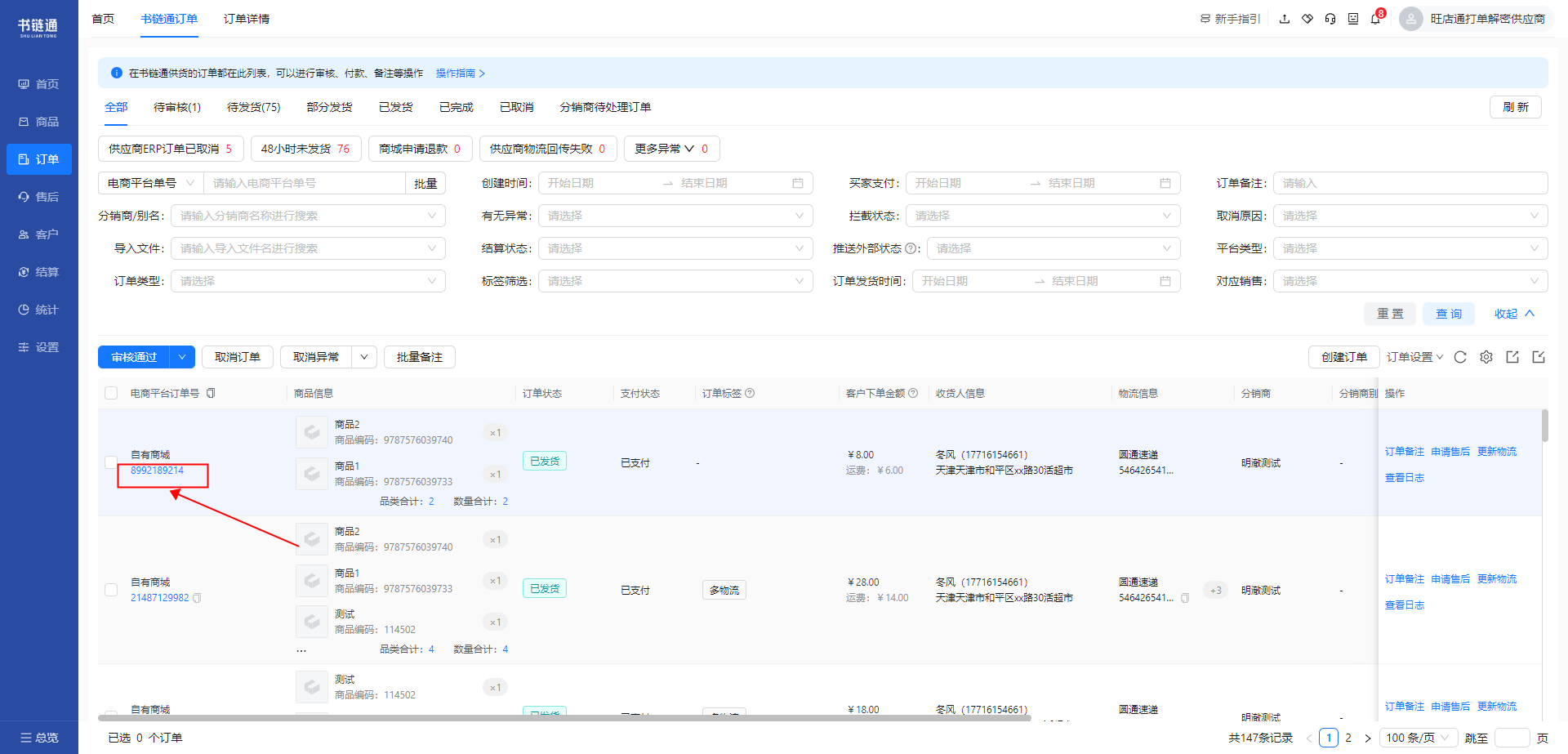Toggle select-all checkbox in table header
The image size is (1568, 754).
click(111, 393)
